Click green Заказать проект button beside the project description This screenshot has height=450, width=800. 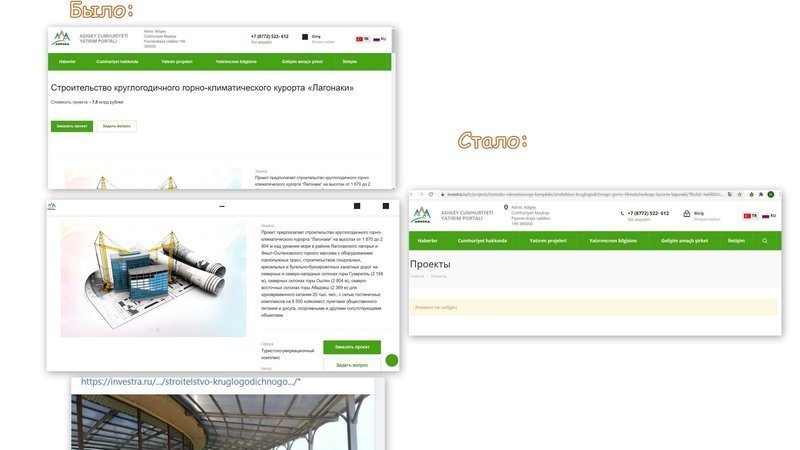[352, 347]
